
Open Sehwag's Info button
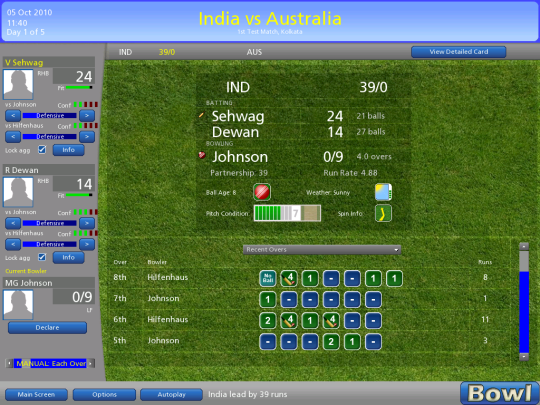[x=69, y=150]
